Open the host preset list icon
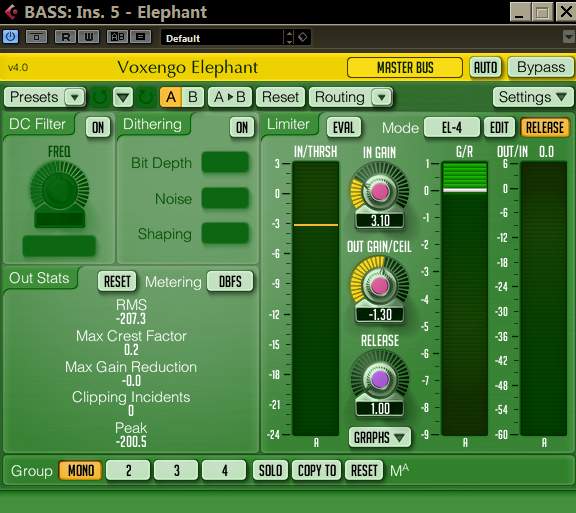Screen dimensions: 576x513 140,37
